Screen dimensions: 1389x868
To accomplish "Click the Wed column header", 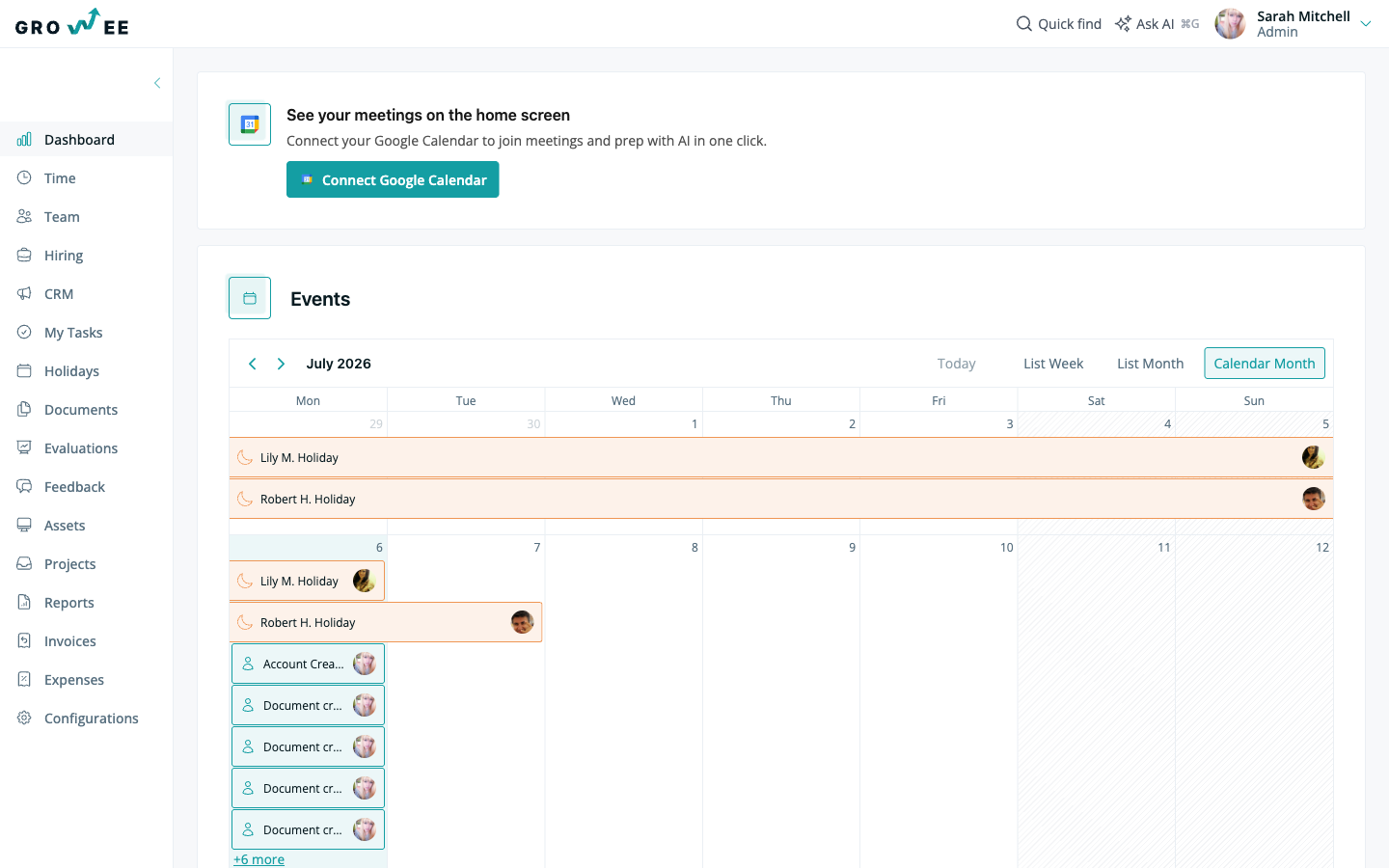I will tap(623, 400).
